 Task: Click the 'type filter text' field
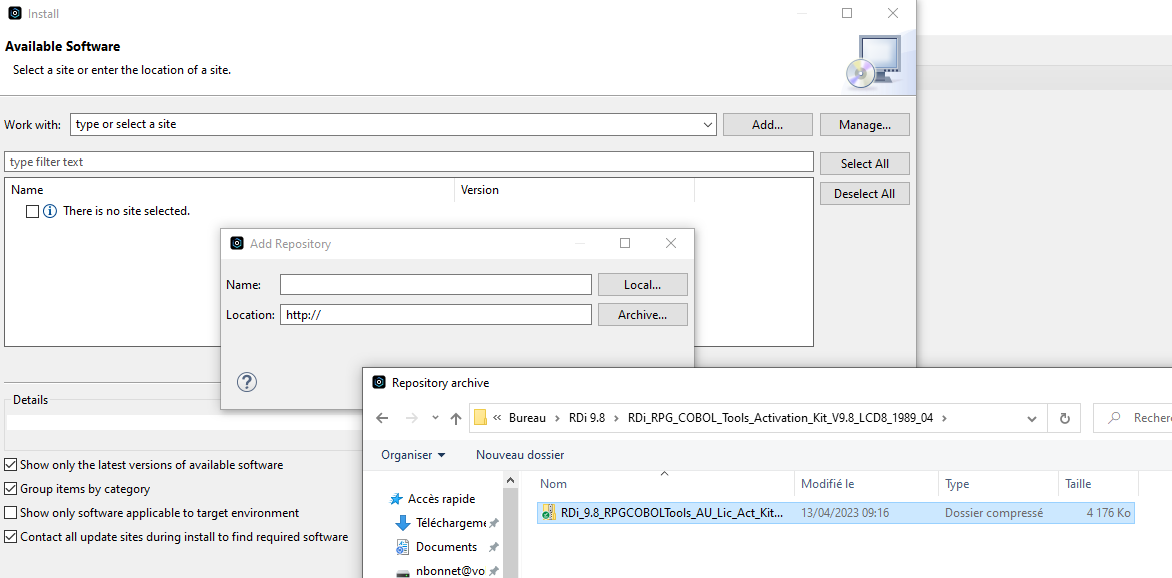point(409,162)
